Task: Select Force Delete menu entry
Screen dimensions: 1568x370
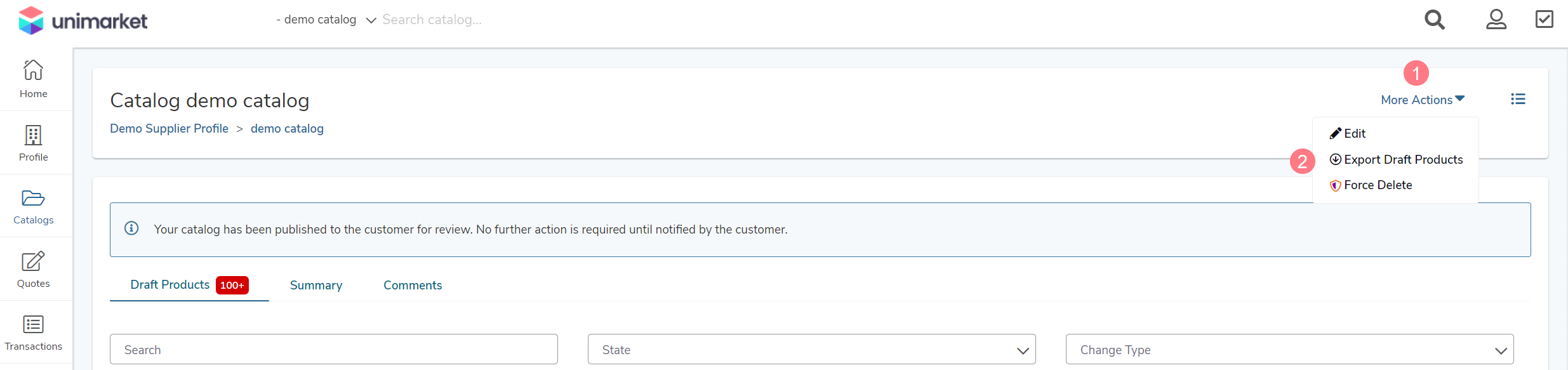Action: 1371,185
